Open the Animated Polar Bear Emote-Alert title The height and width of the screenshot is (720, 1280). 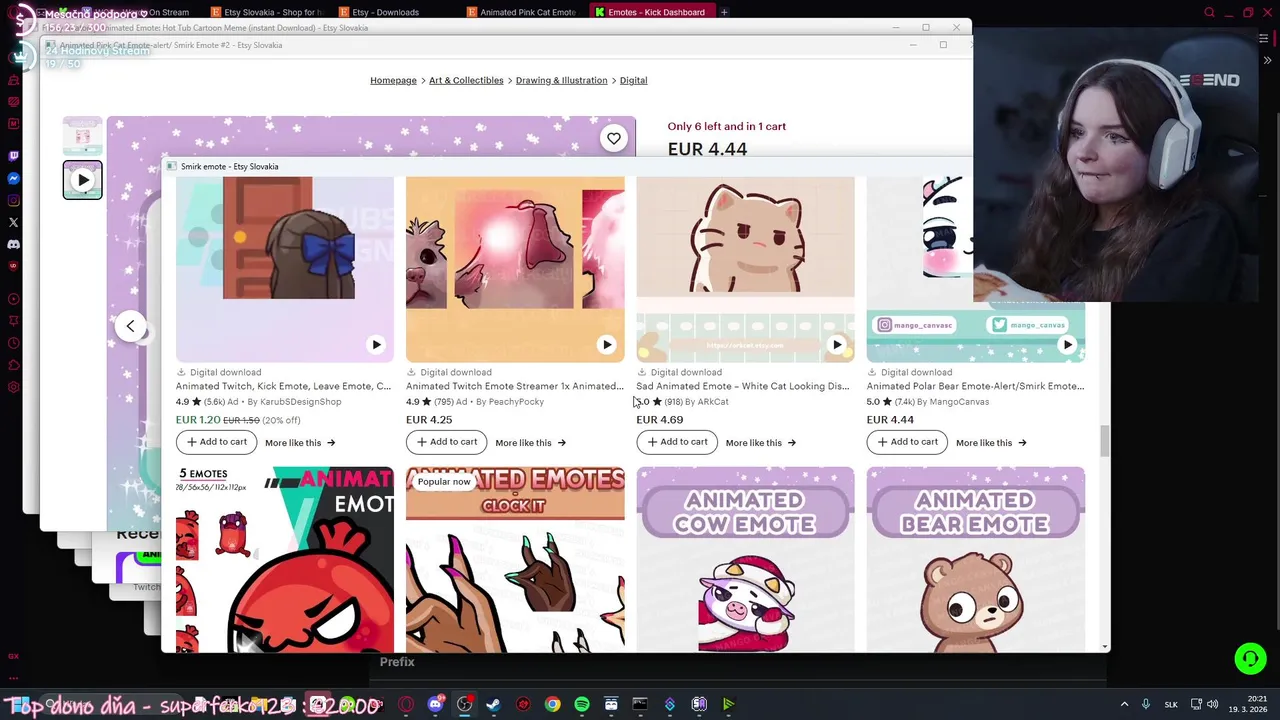(x=975, y=386)
